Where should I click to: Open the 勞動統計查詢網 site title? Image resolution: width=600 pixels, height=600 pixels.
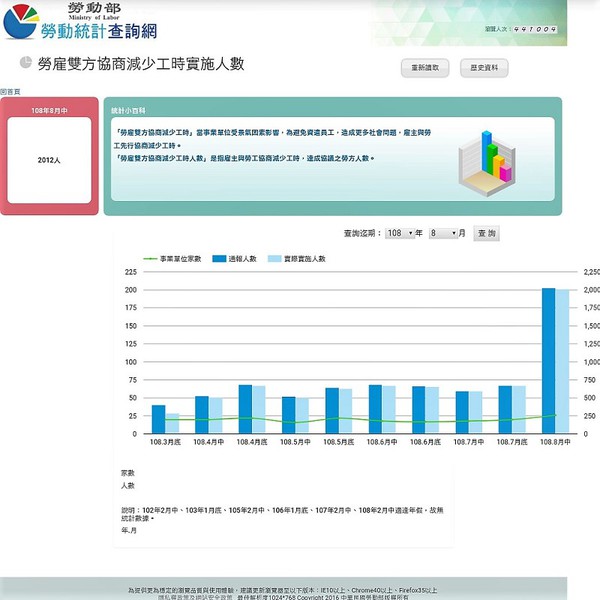(97, 33)
